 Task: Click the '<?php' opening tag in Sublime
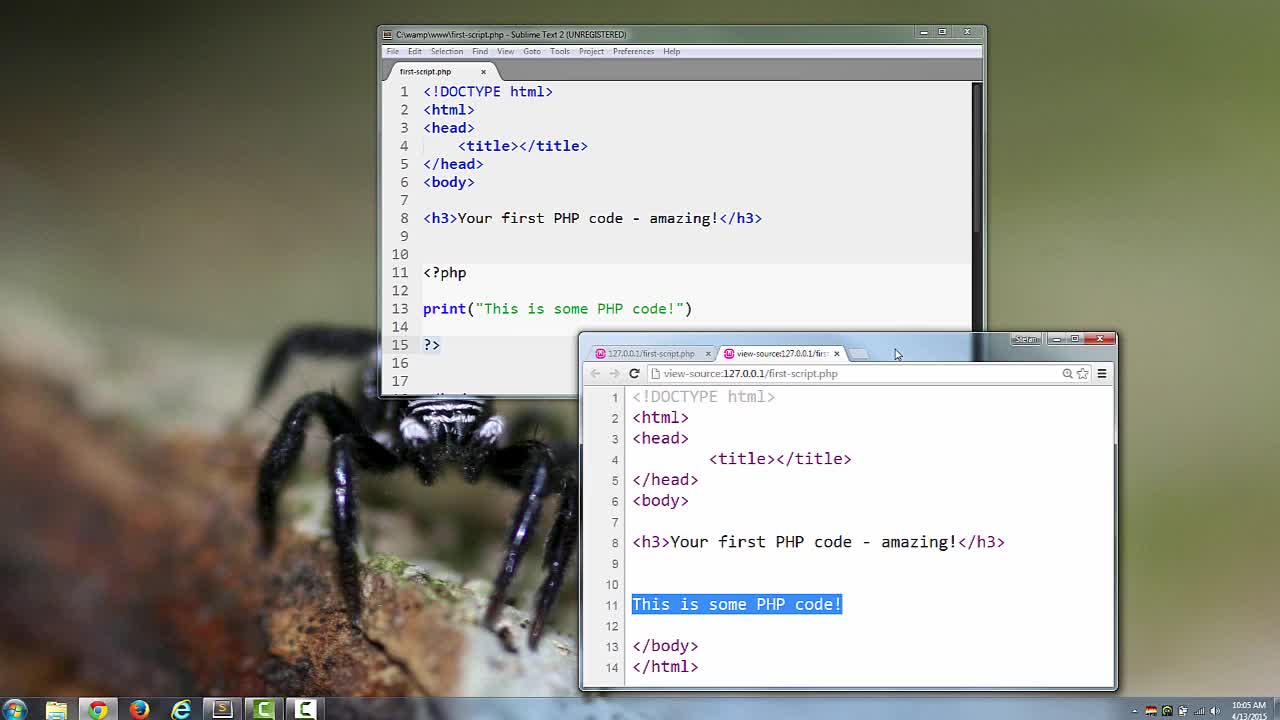[x=445, y=272]
